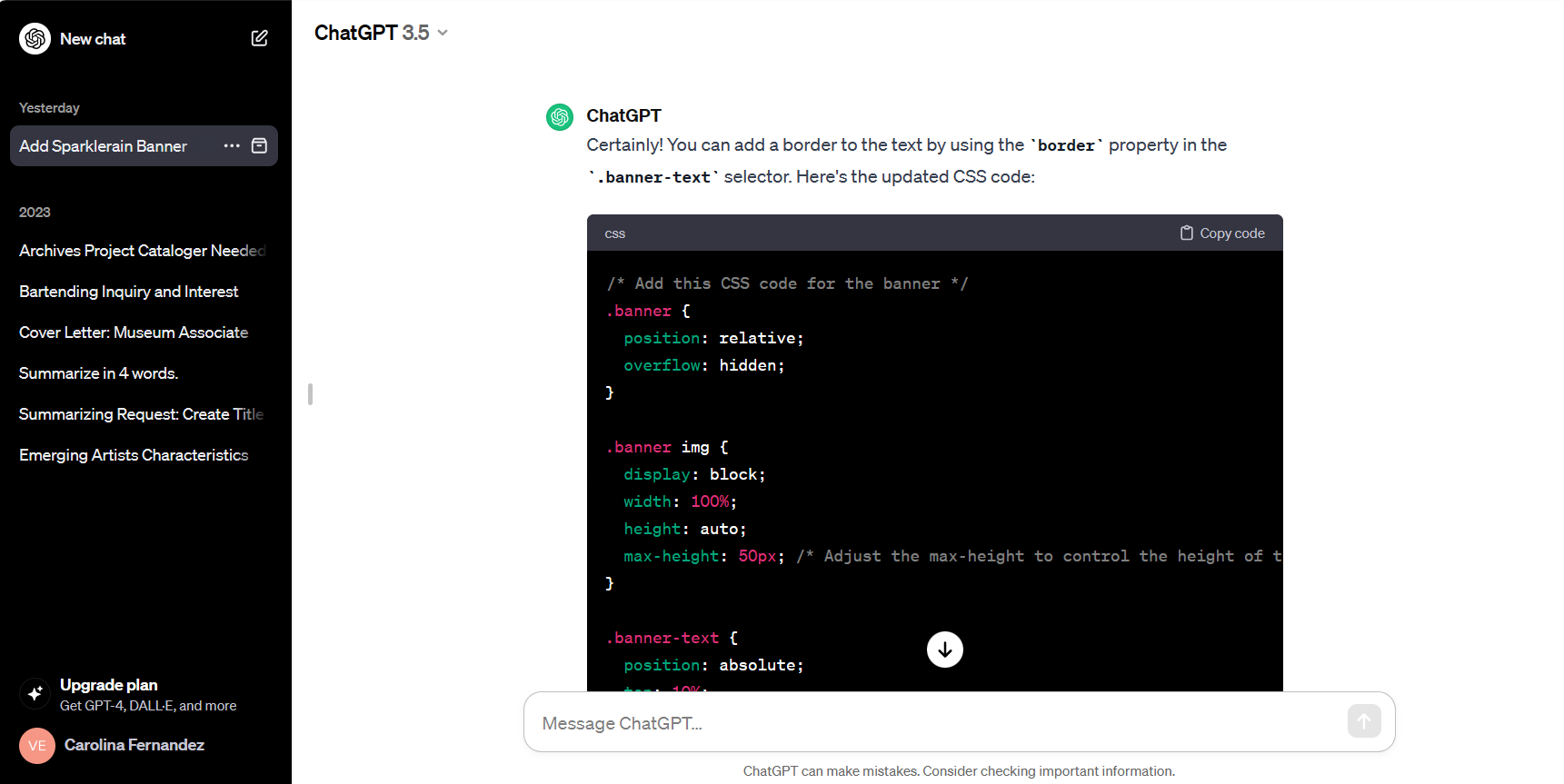Copy code from the css block
This screenshot has width=1564, height=784.
[x=1222, y=233]
